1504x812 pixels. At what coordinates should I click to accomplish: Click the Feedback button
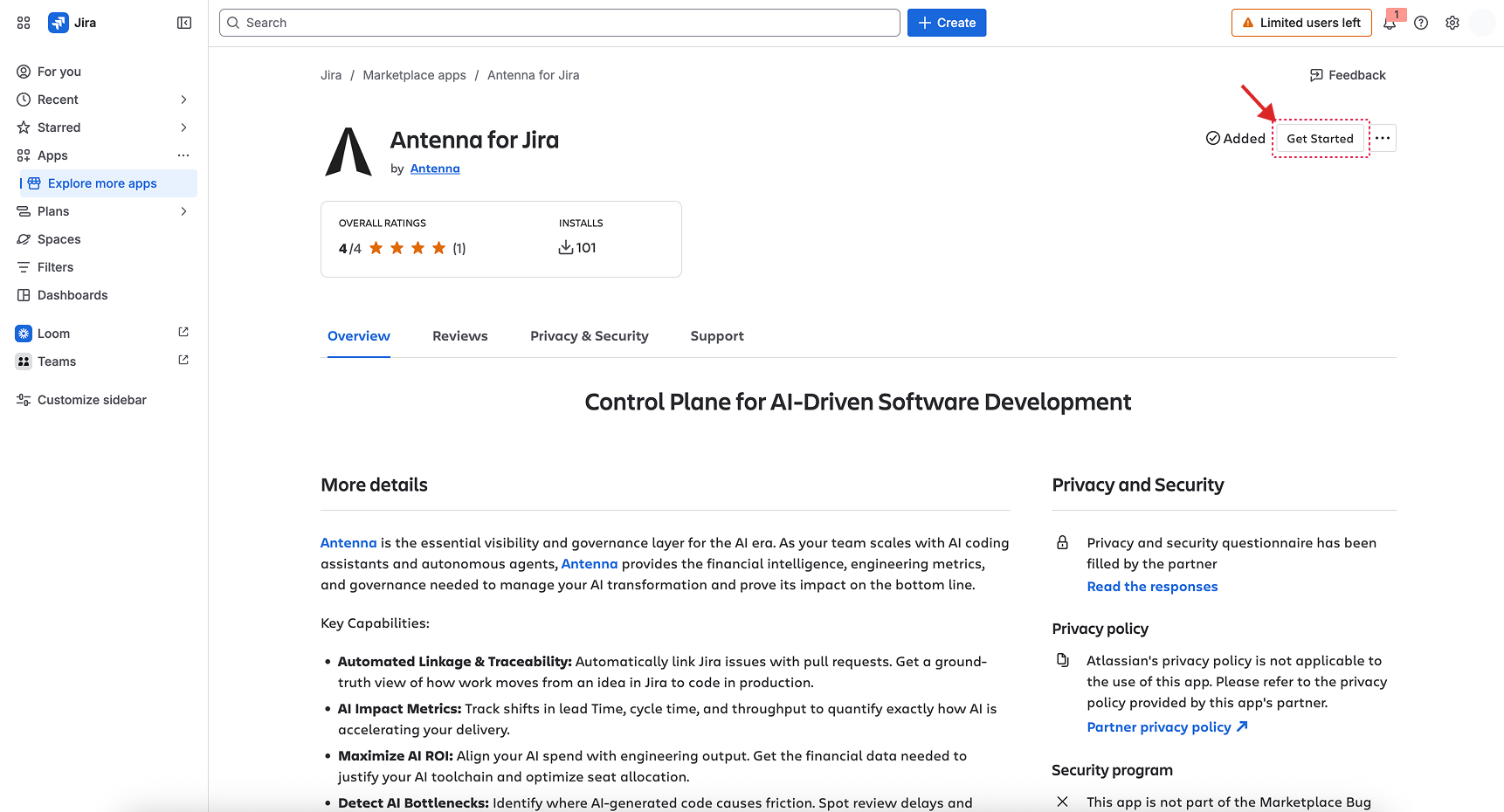(x=1348, y=75)
